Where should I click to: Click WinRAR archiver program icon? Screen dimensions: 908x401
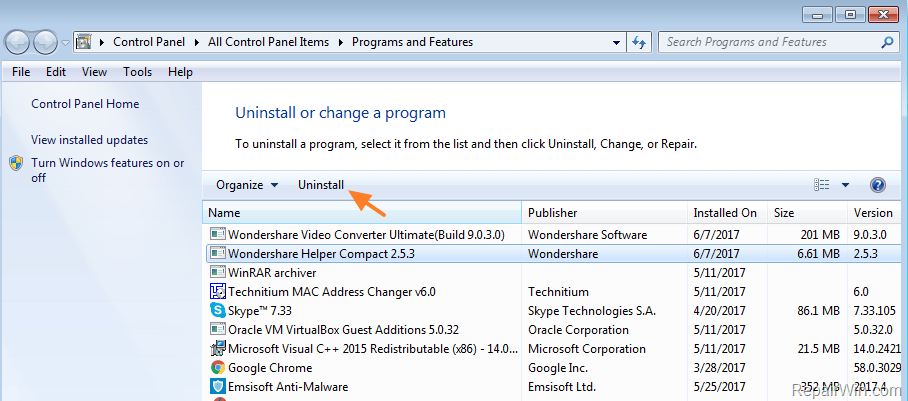[218, 272]
